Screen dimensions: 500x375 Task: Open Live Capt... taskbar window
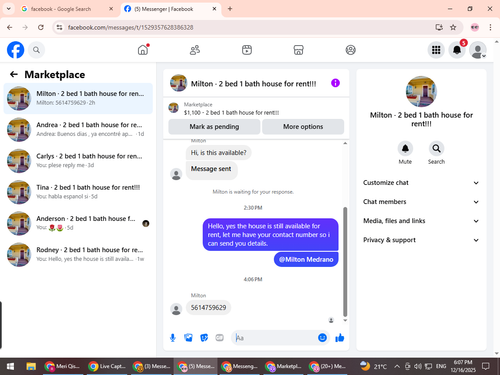coord(107,367)
